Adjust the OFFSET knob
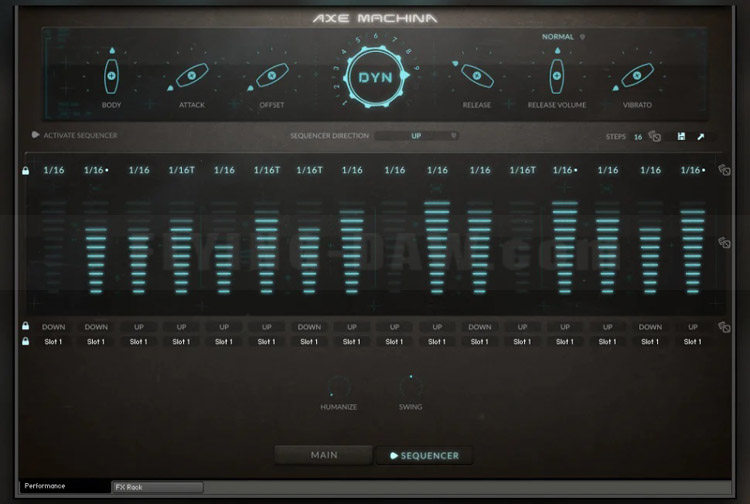The height and width of the screenshot is (504, 750). (272, 75)
